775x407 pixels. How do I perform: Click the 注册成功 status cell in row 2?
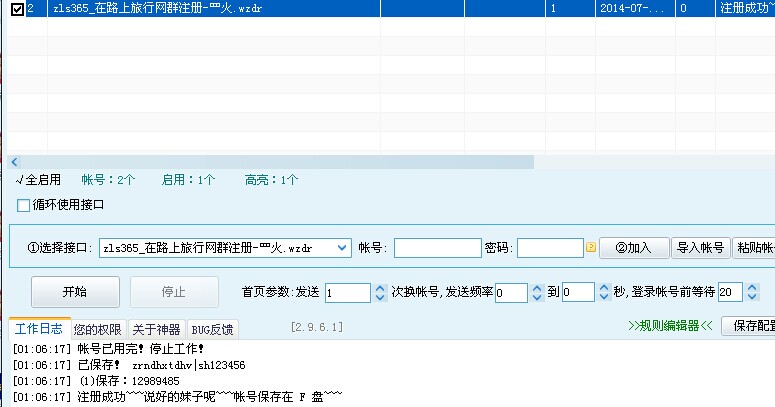pyautogui.click(x=745, y=8)
